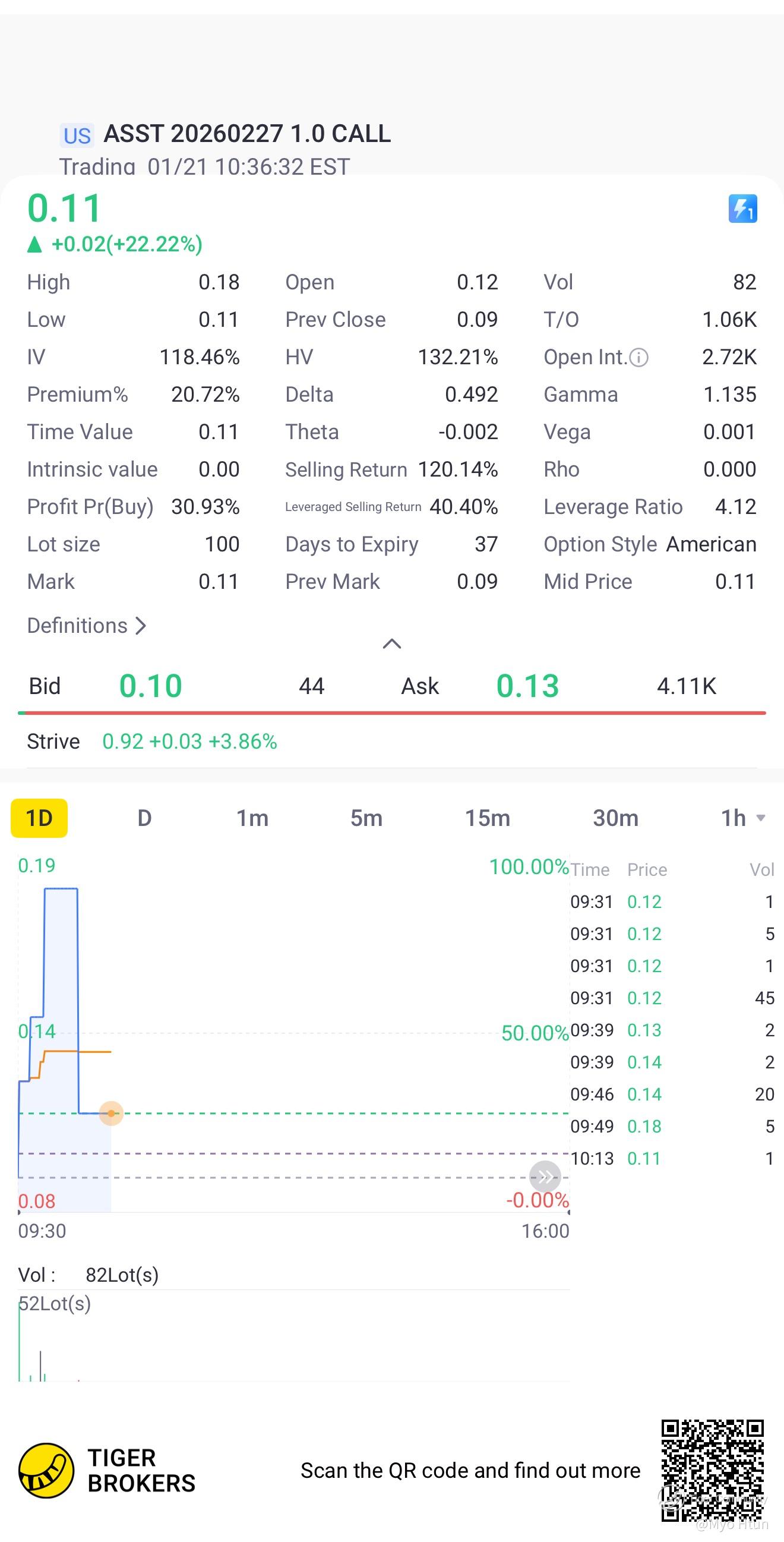784x1542 pixels.
Task: Select the 5m chart interval
Action: pos(366,818)
